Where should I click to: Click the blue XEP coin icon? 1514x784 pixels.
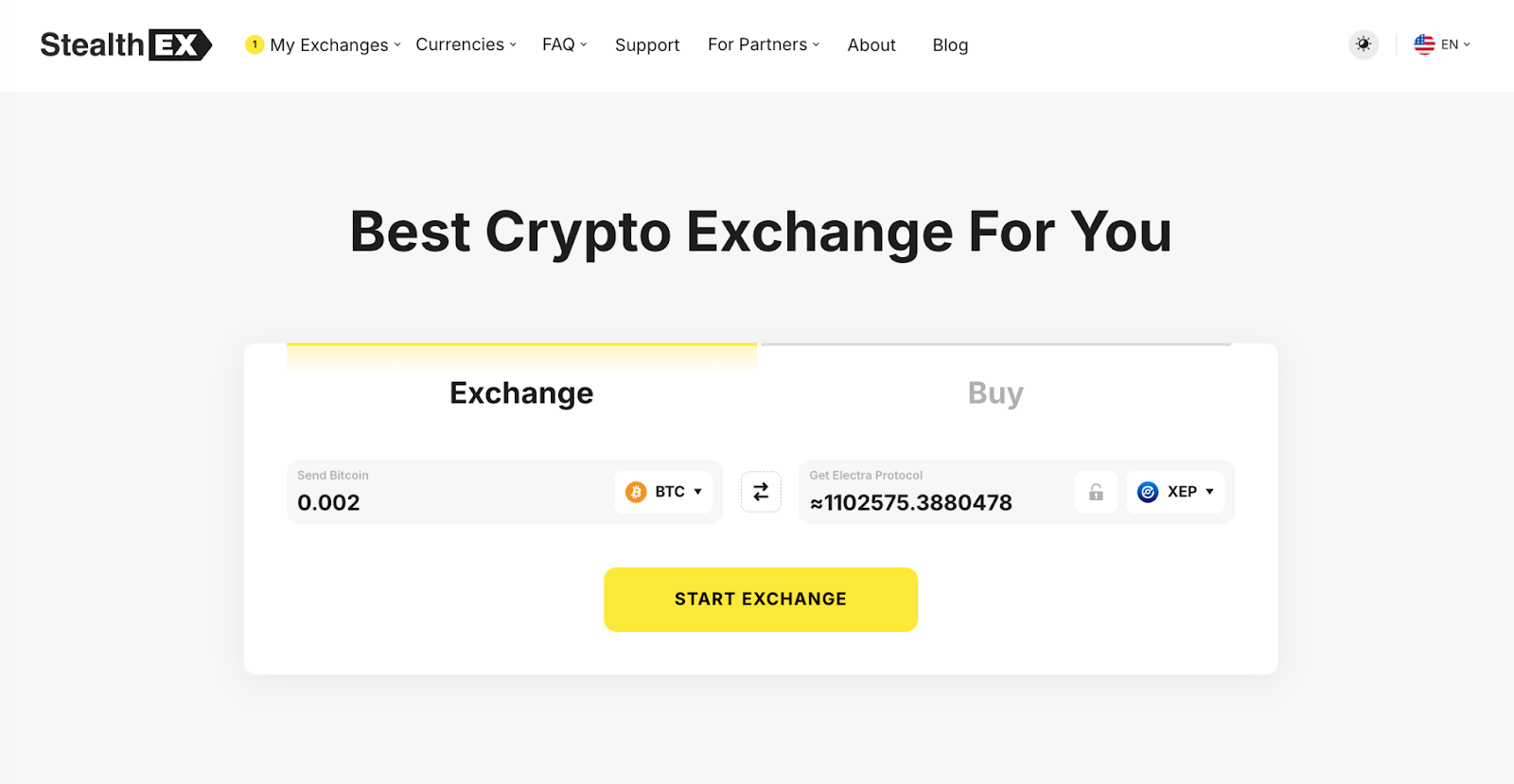[x=1148, y=492]
